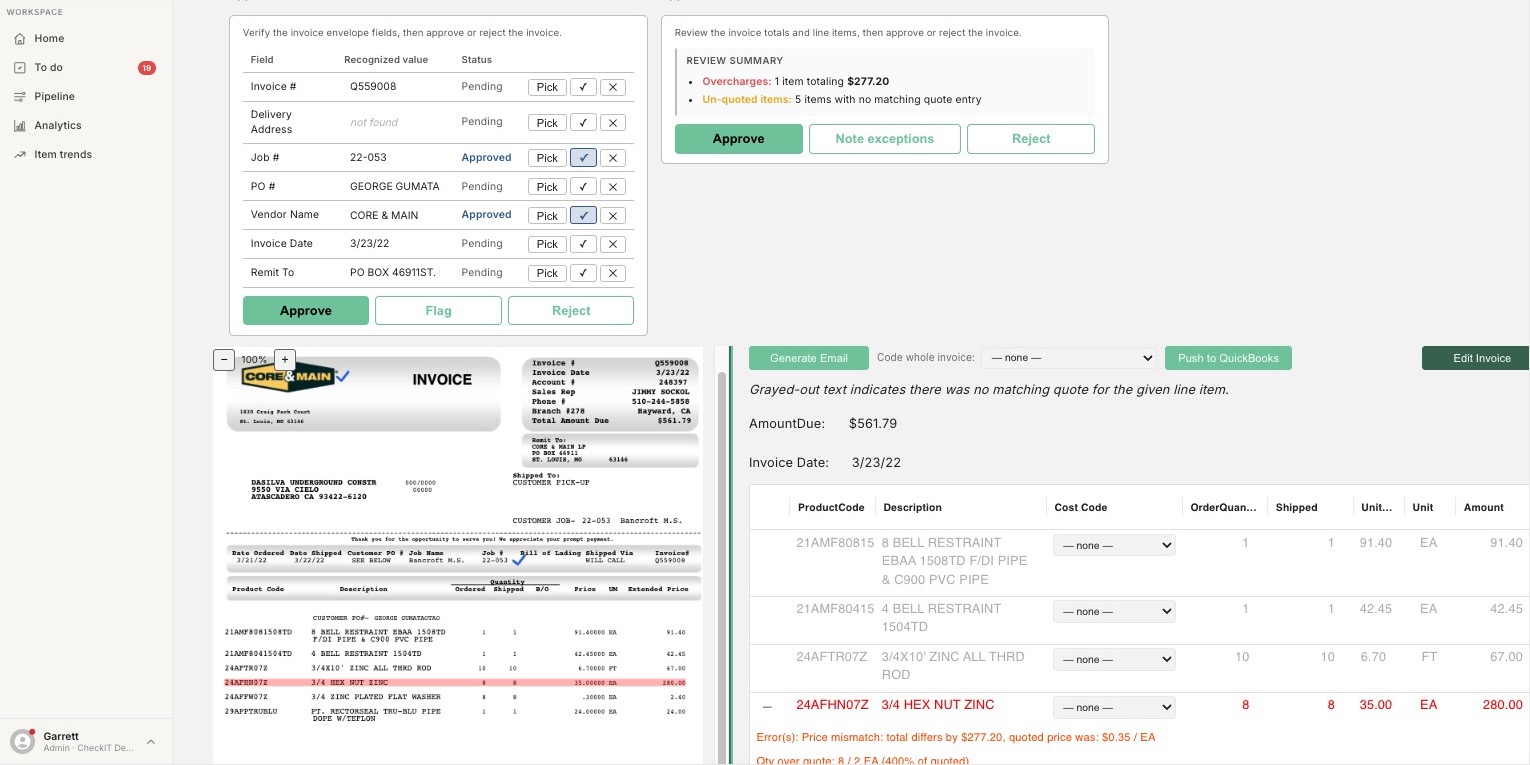
Task: Open the To do checklist icon
Action: [x=20, y=68]
